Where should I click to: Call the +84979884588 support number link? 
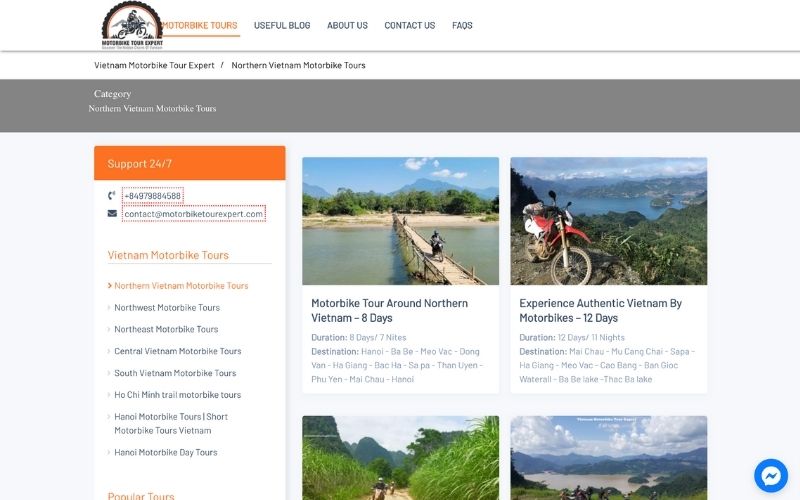153,196
